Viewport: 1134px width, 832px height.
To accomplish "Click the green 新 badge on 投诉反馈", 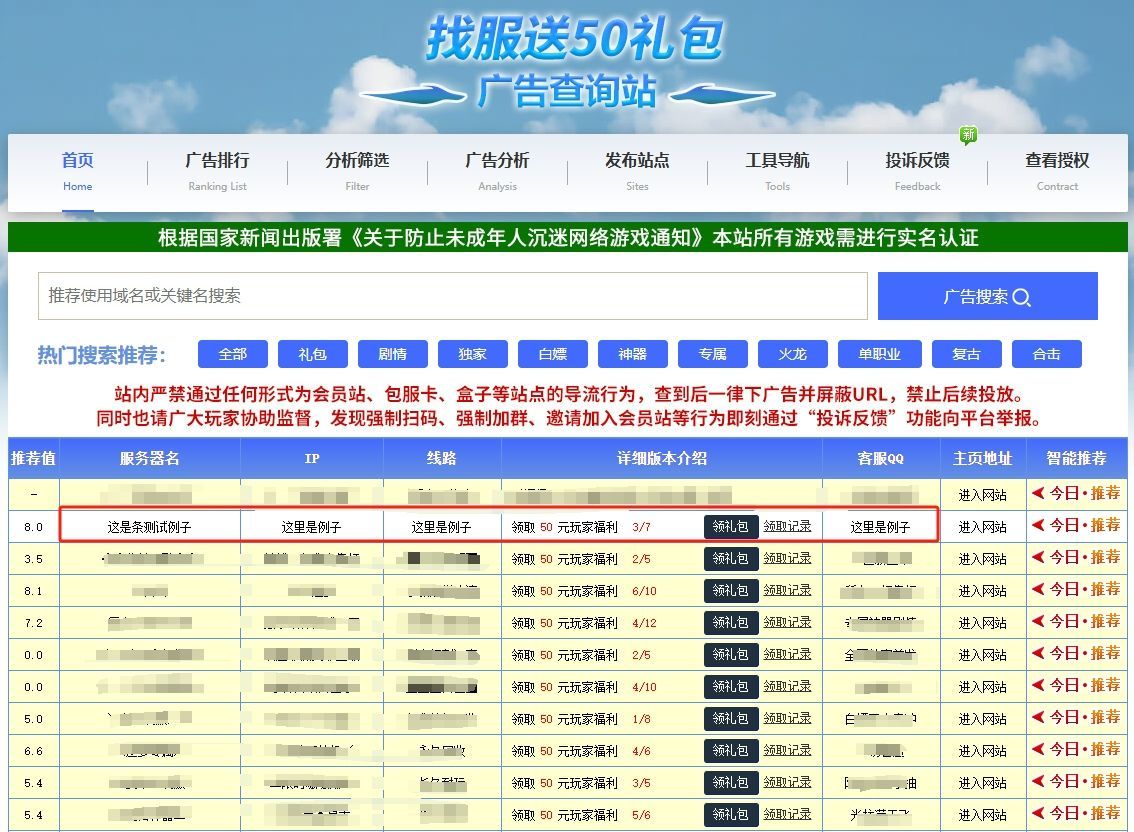I will [x=967, y=135].
